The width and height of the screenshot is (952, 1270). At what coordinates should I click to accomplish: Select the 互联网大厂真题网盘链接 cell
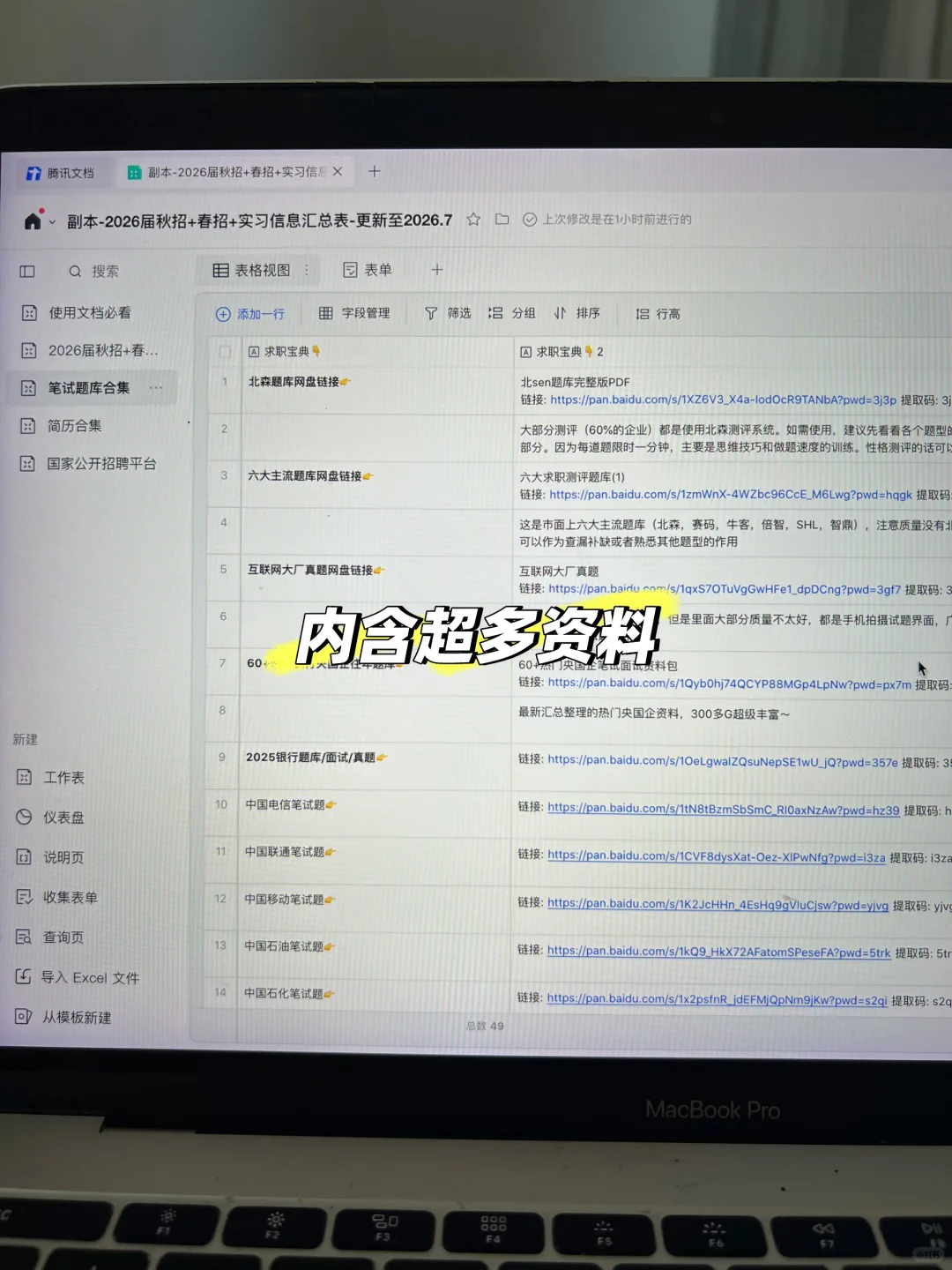click(x=376, y=578)
